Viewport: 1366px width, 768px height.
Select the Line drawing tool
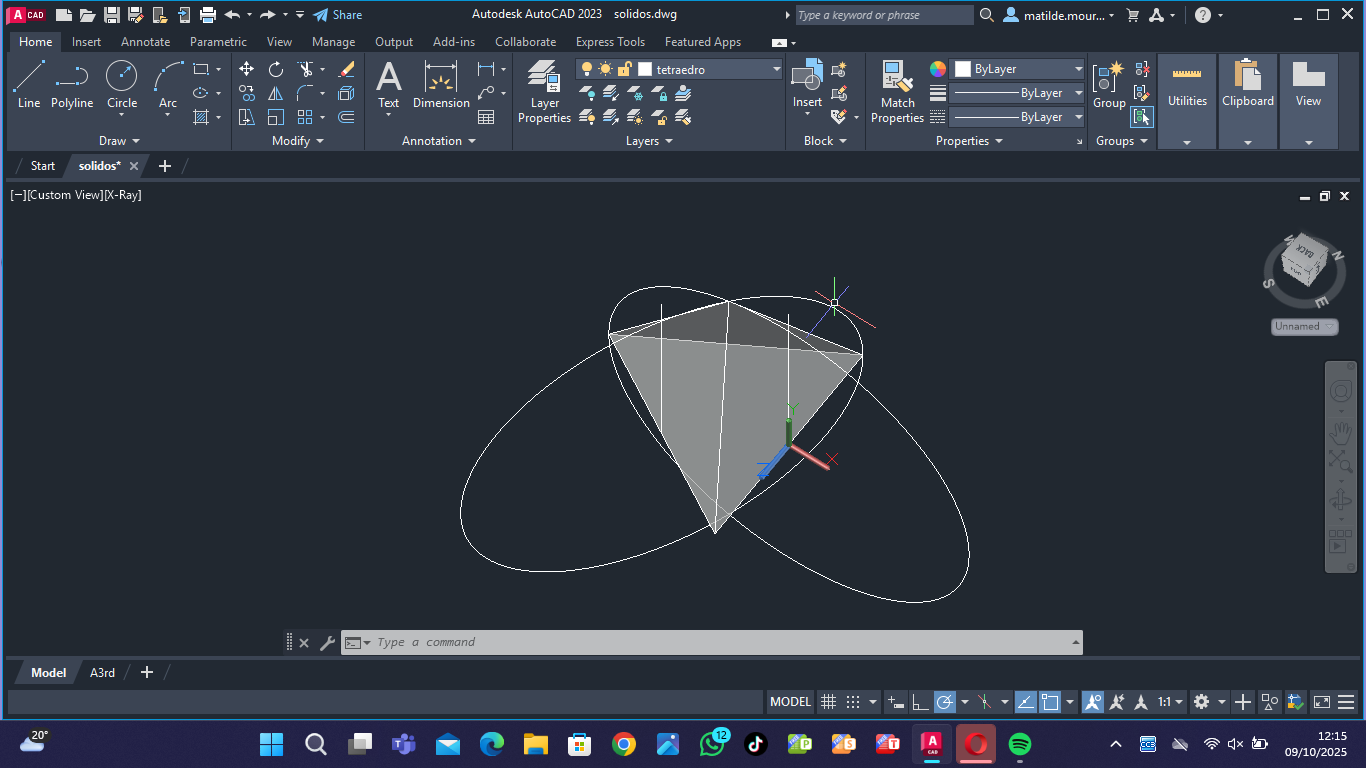point(29,83)
